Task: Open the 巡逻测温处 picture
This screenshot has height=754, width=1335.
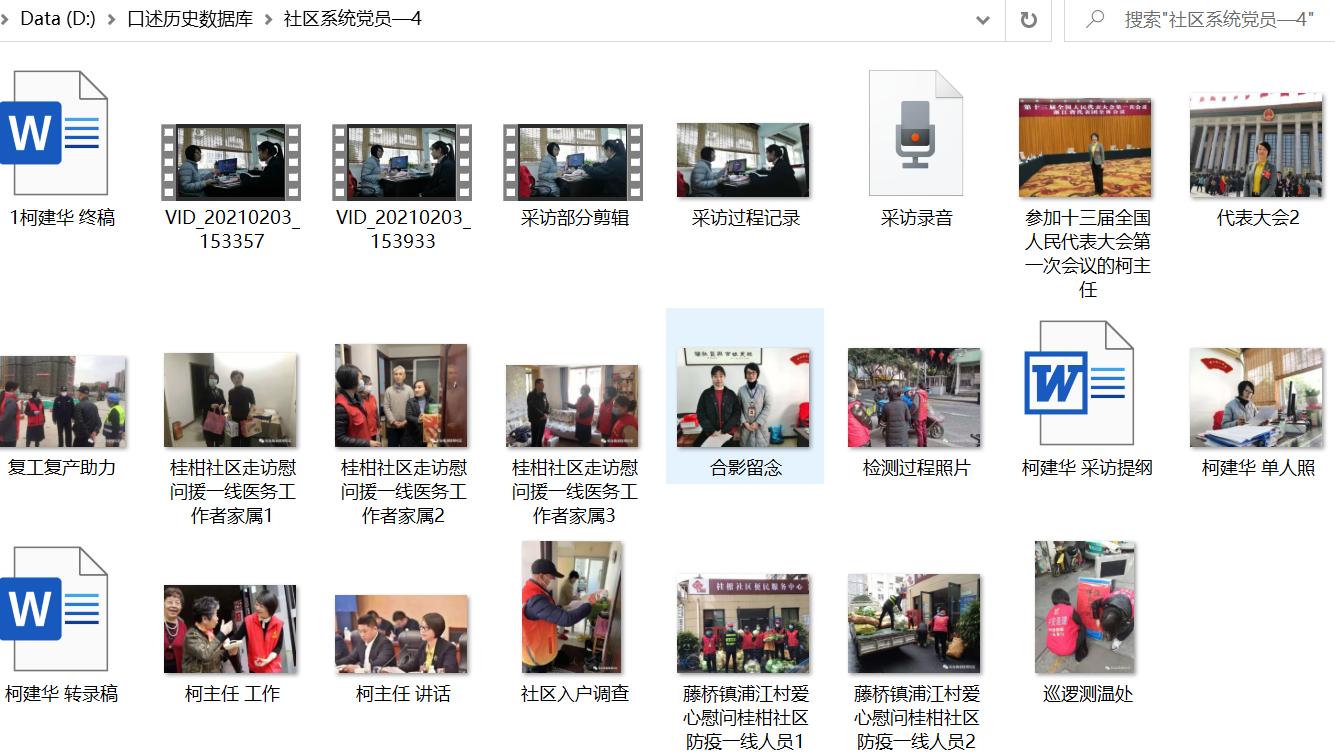Action: (x=1086, y=608)
